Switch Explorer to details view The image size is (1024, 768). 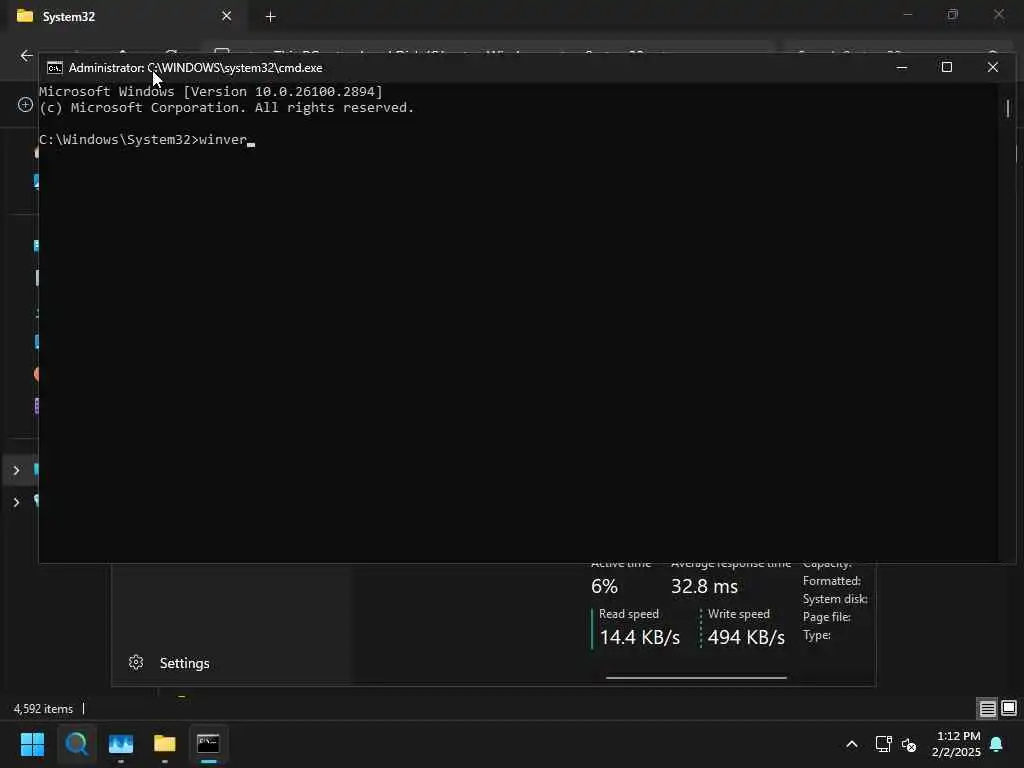tap(987, 709)
